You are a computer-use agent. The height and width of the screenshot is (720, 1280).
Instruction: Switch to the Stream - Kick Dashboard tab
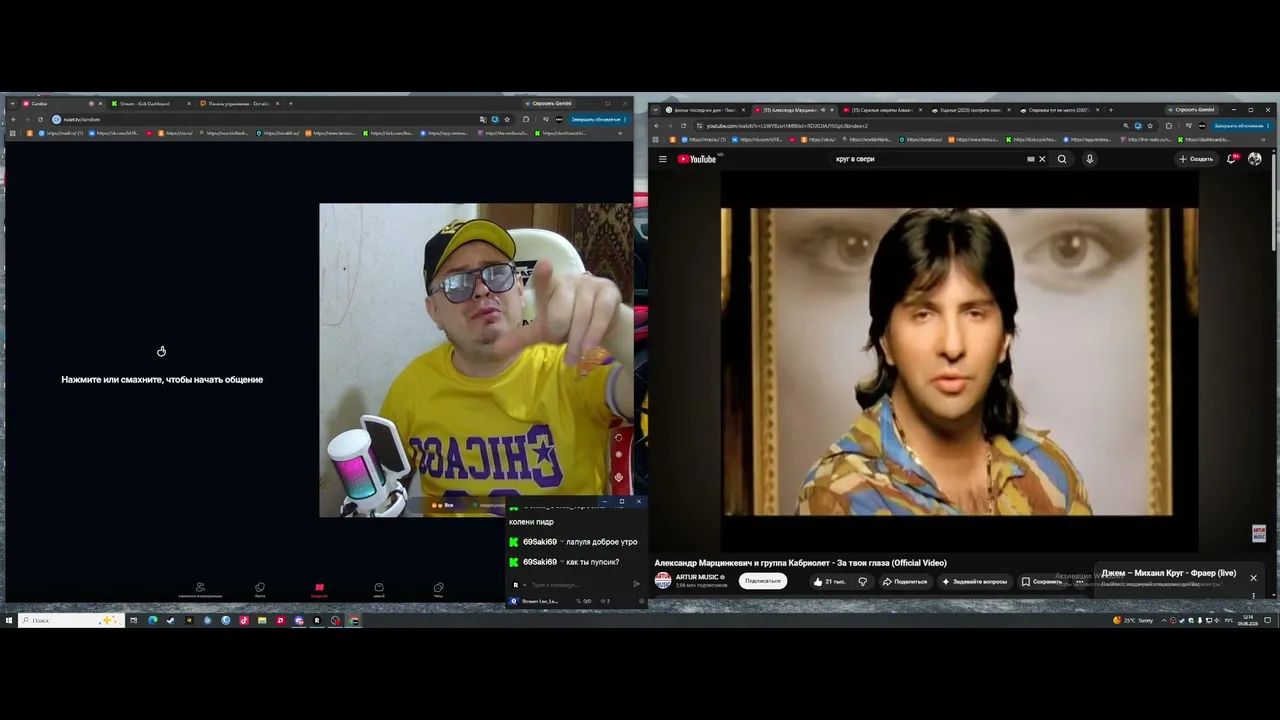(x=149, y=103)
